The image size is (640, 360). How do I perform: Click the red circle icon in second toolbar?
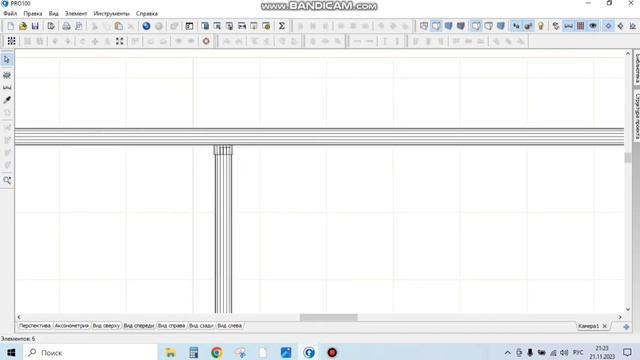[206, 41]
